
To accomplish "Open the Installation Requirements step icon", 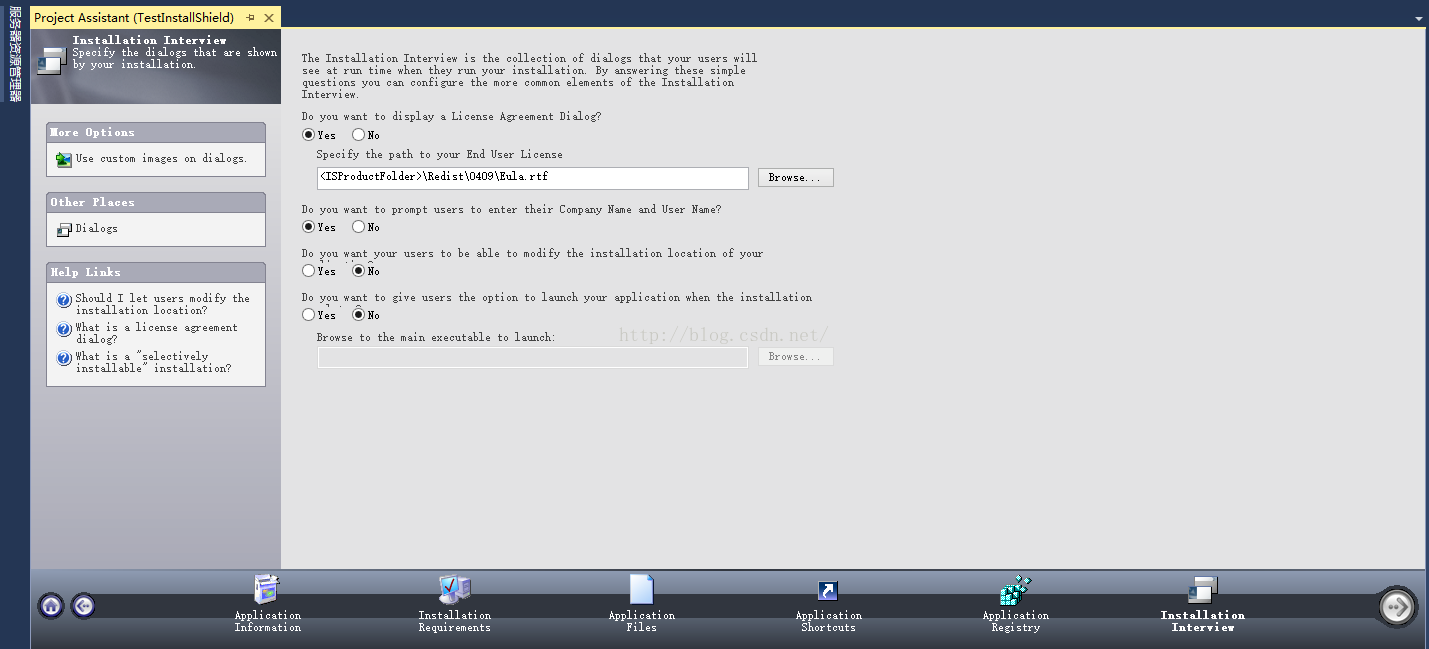I will coord(454,589).
